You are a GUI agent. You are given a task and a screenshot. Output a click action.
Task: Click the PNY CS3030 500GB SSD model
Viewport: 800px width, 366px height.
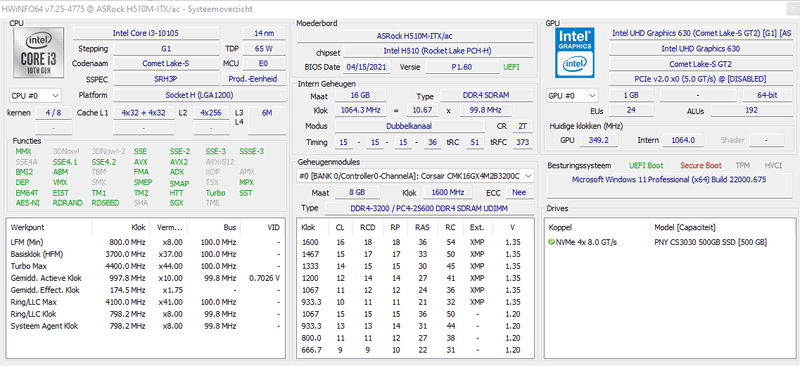(x=710, y=242)
